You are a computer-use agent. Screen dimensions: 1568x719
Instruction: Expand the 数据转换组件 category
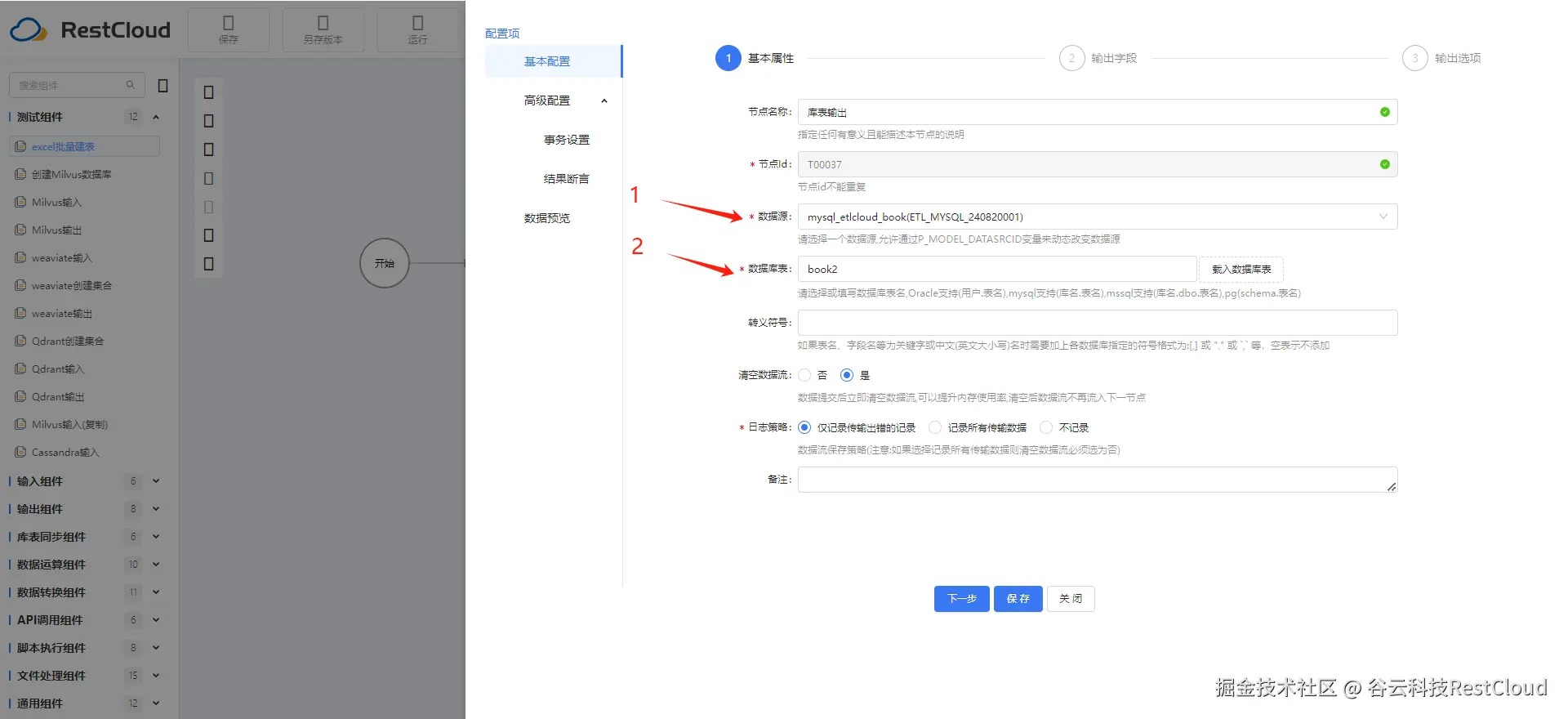click(x=156, y=592)
